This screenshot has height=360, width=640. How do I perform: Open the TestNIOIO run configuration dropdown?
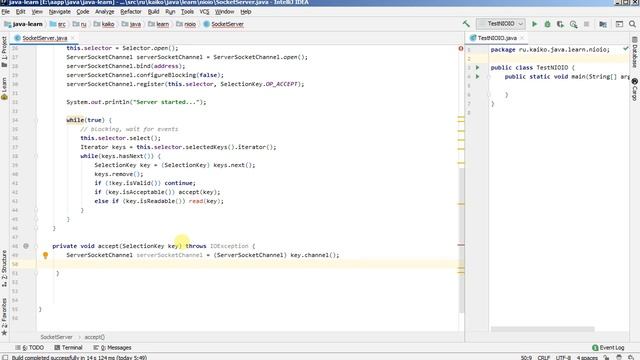tap(500, 24)
